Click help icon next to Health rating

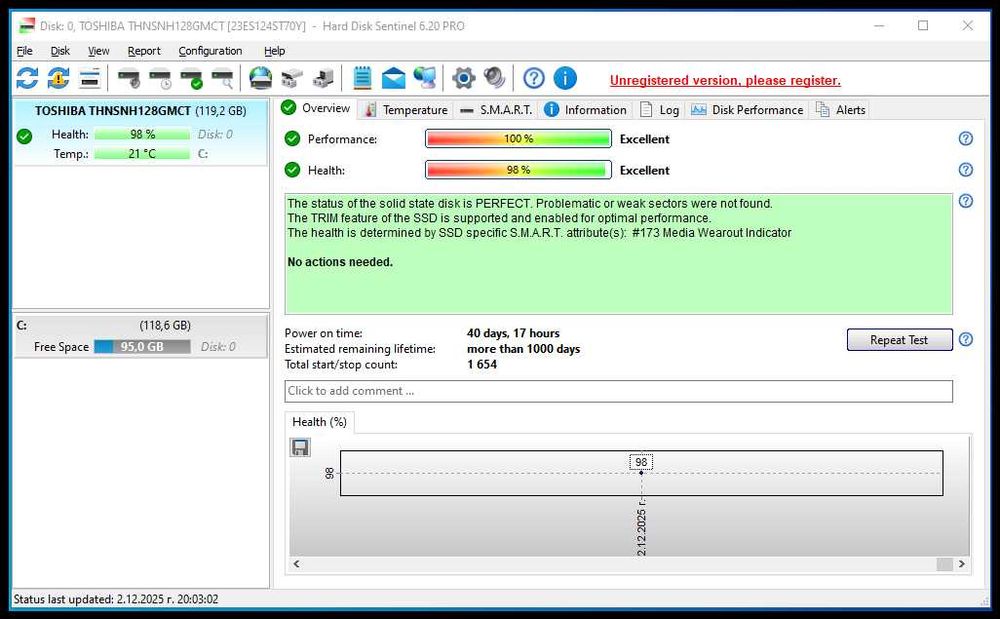click(x=966, y=170)
